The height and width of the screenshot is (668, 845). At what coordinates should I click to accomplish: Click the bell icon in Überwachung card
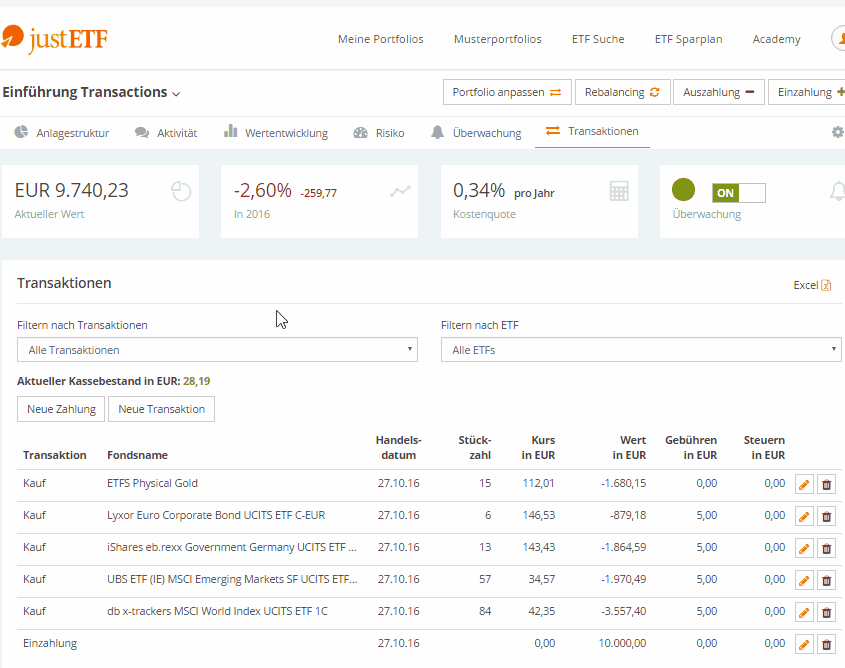pyautogui.click(x=837, y=191)
